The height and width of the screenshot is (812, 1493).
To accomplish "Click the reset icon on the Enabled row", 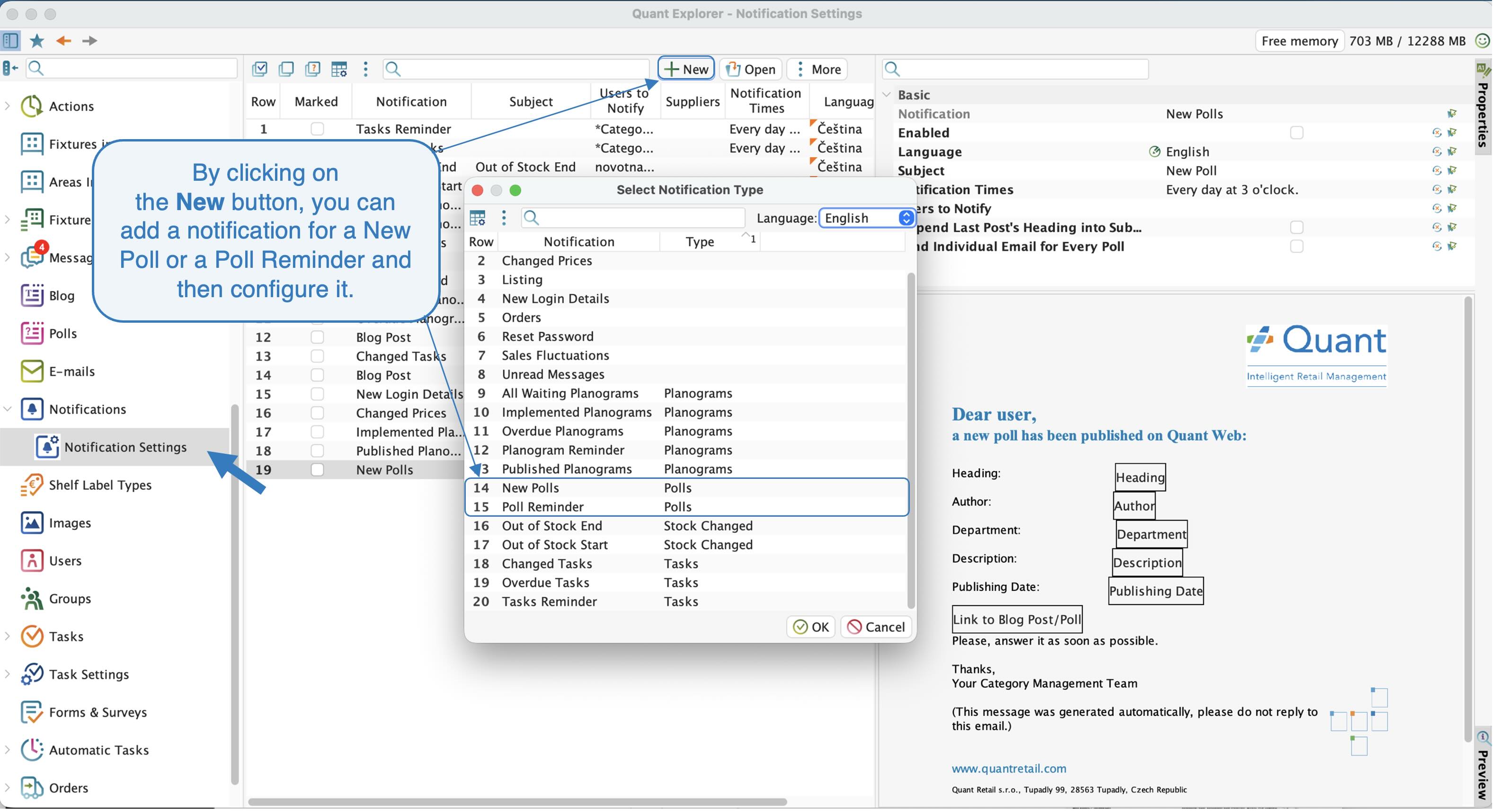I will [x=1437, y=132].
